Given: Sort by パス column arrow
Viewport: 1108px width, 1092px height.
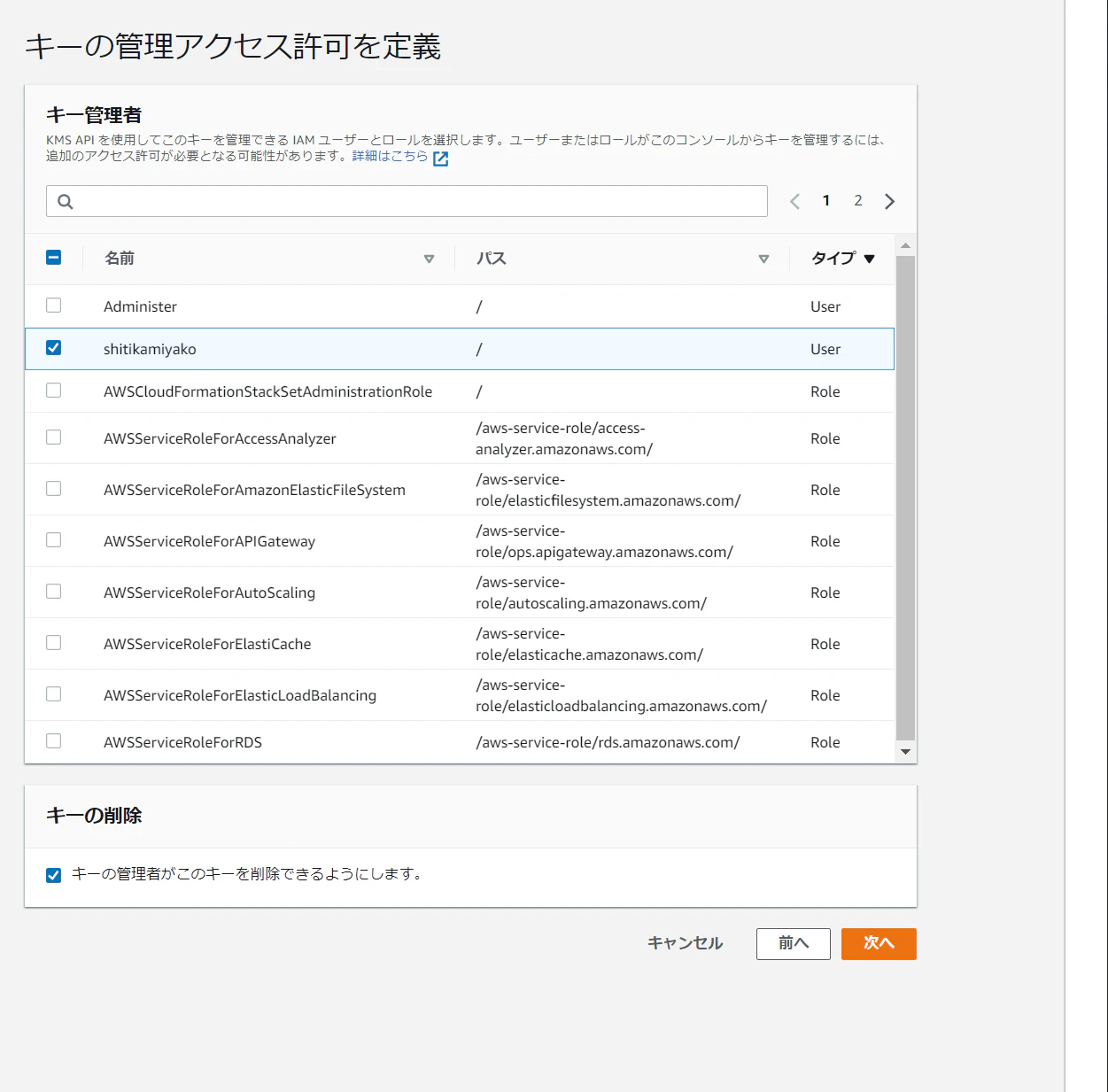Looking at the screenshot, I should (763, 259).
